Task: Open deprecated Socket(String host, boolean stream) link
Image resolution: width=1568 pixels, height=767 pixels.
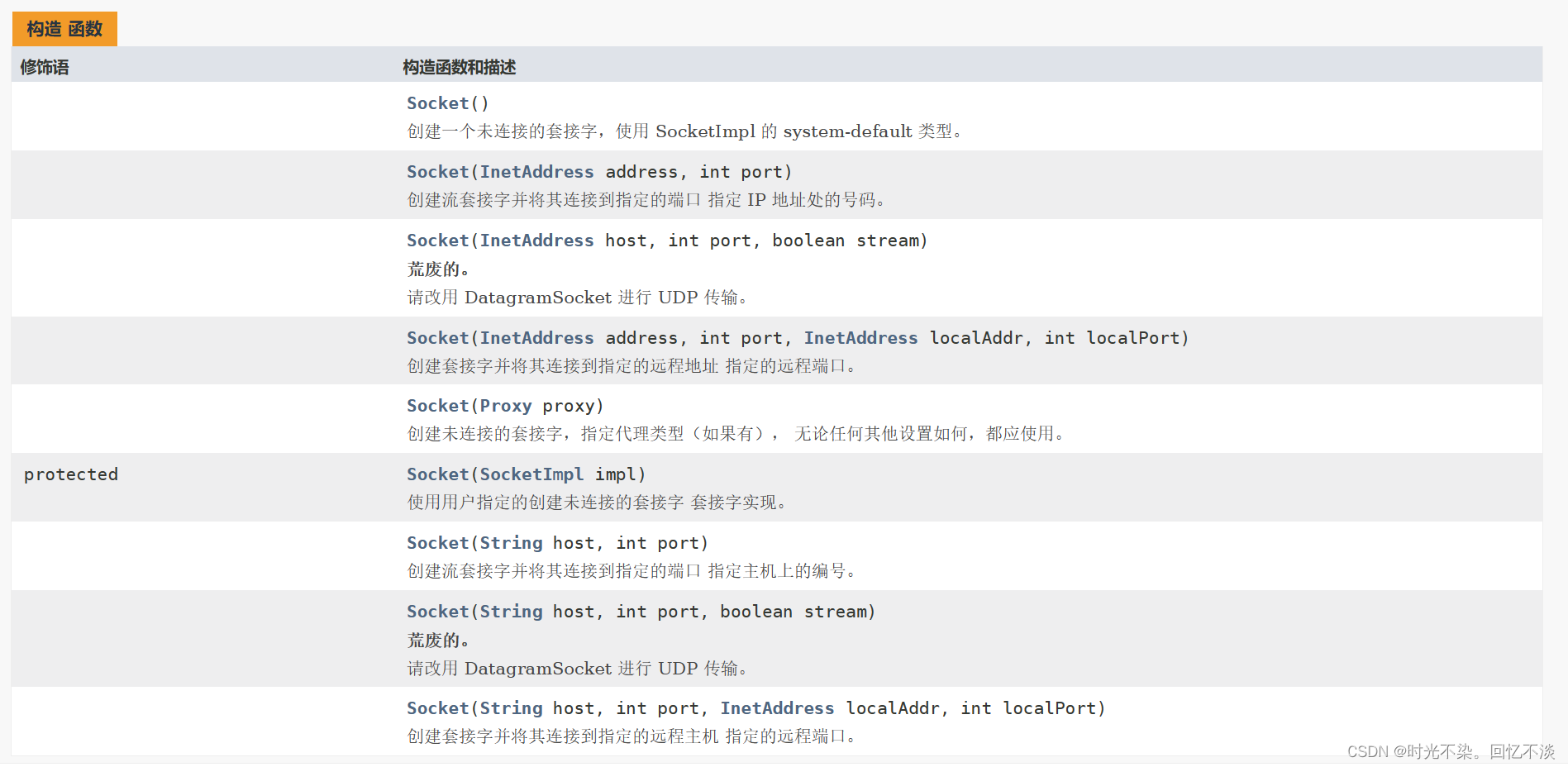Action: (438, 612)
